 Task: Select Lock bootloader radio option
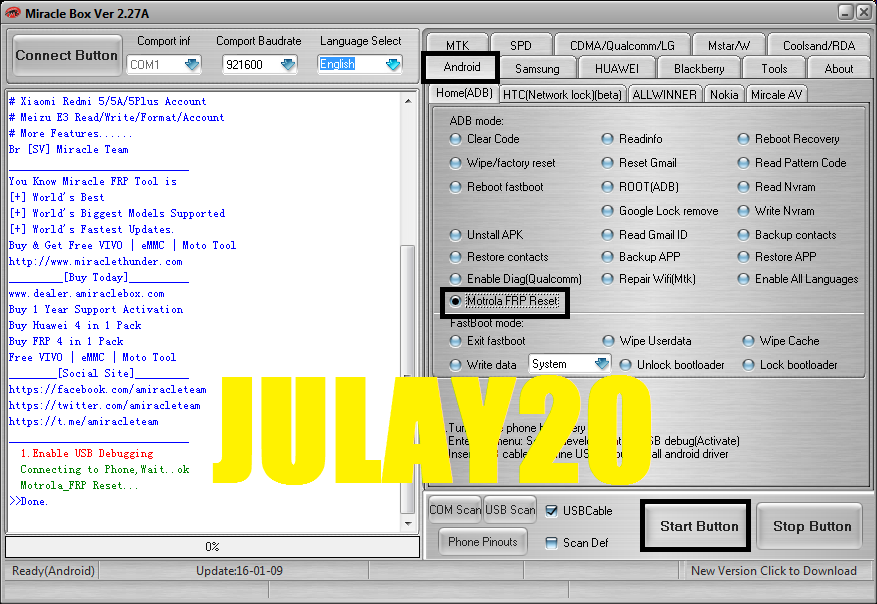[748, 365]
